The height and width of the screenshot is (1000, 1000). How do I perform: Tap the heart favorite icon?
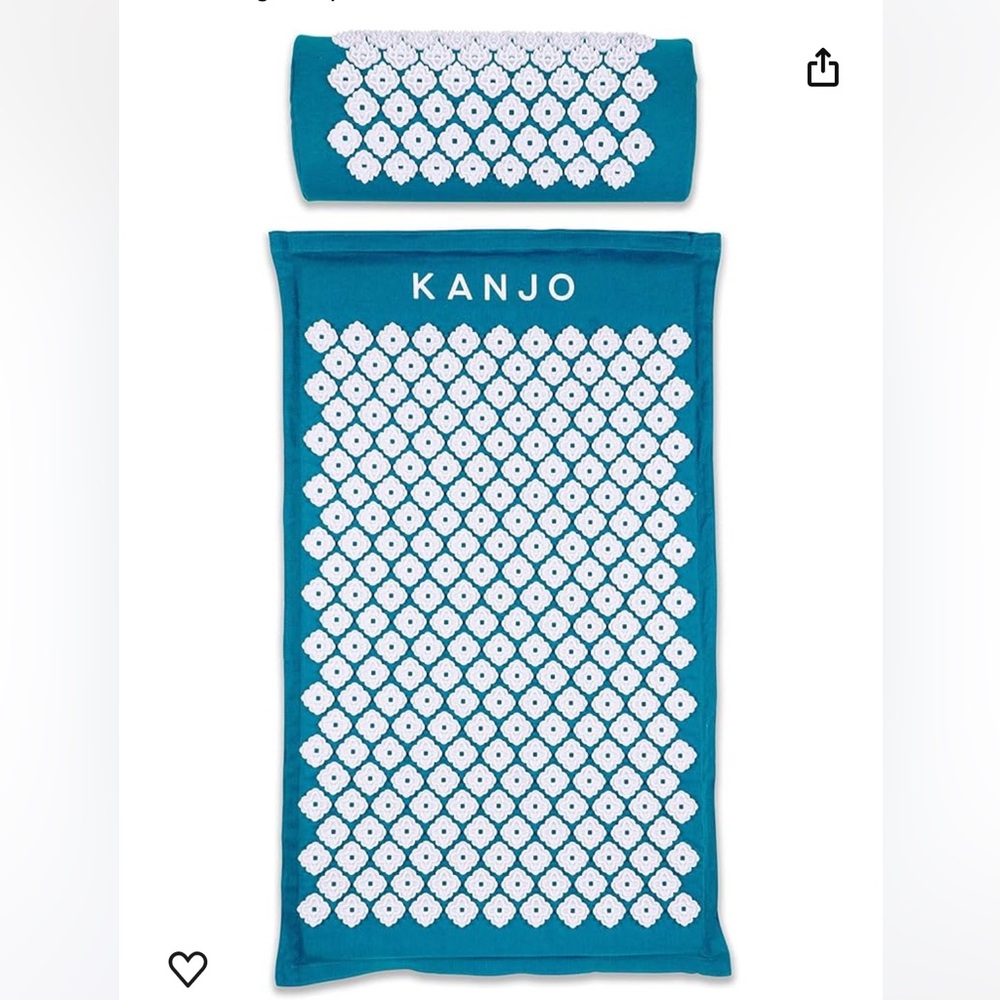click(188, 968)
